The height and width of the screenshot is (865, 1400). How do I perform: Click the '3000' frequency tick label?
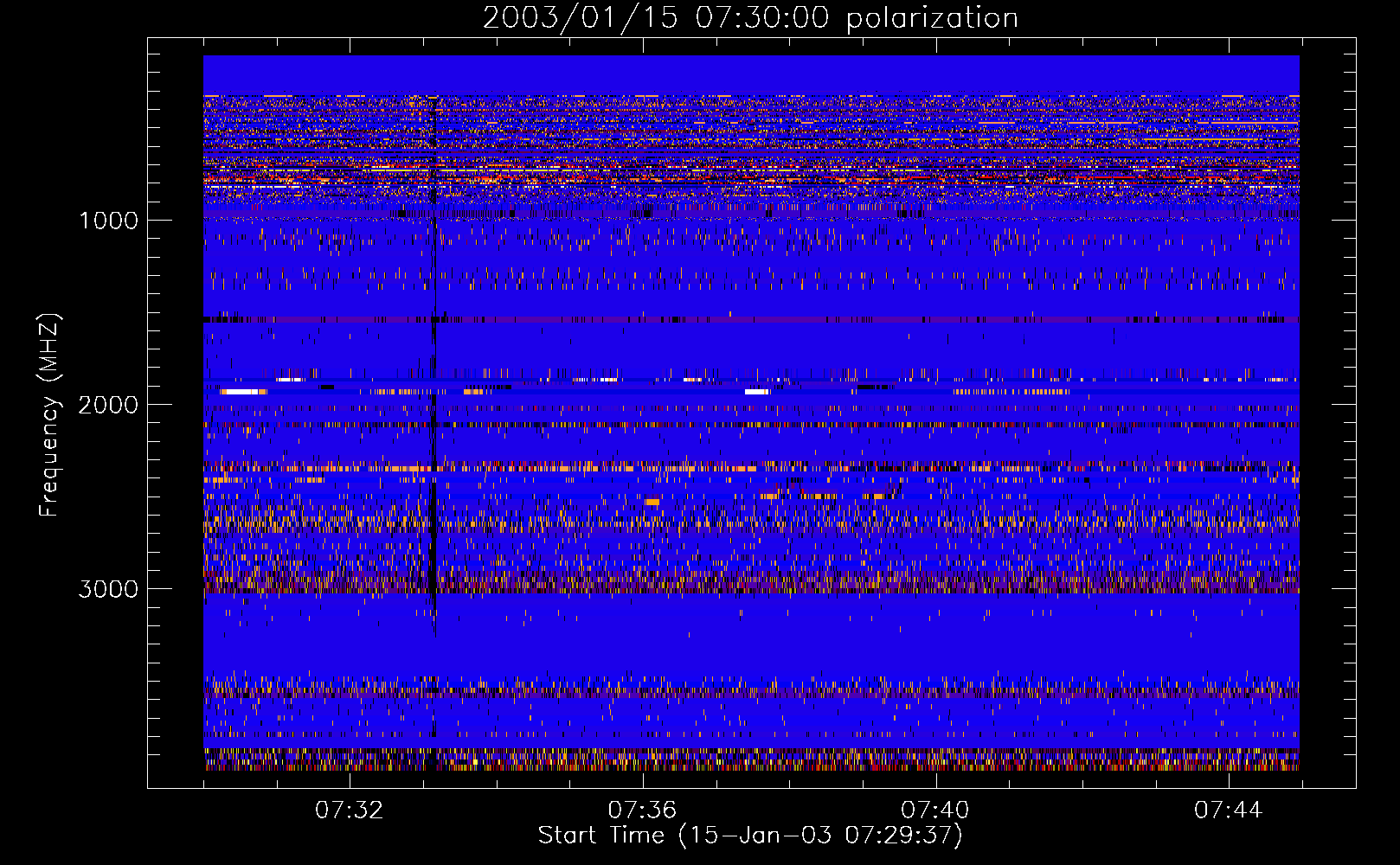pos(108,589)
